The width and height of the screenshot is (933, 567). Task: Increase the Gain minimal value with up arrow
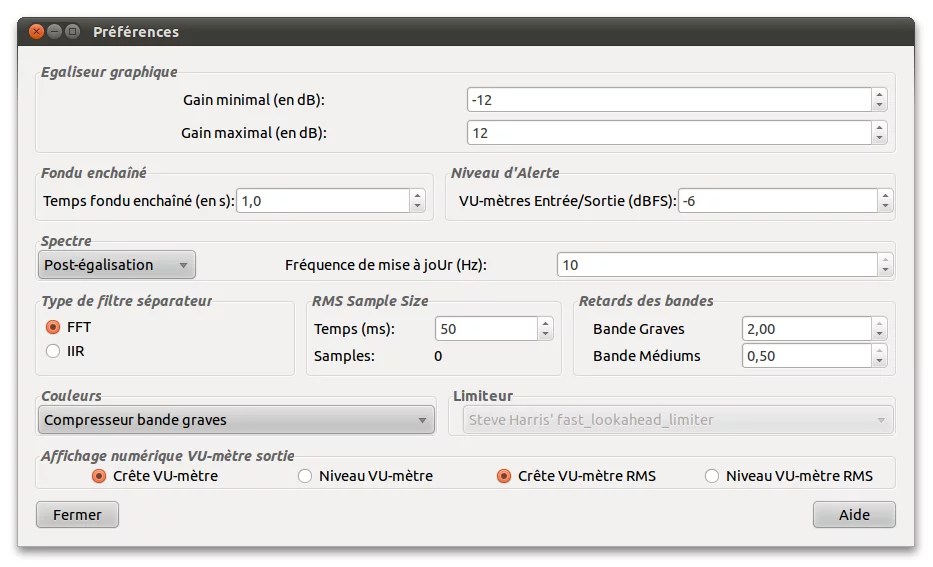(x=879, y=95)
